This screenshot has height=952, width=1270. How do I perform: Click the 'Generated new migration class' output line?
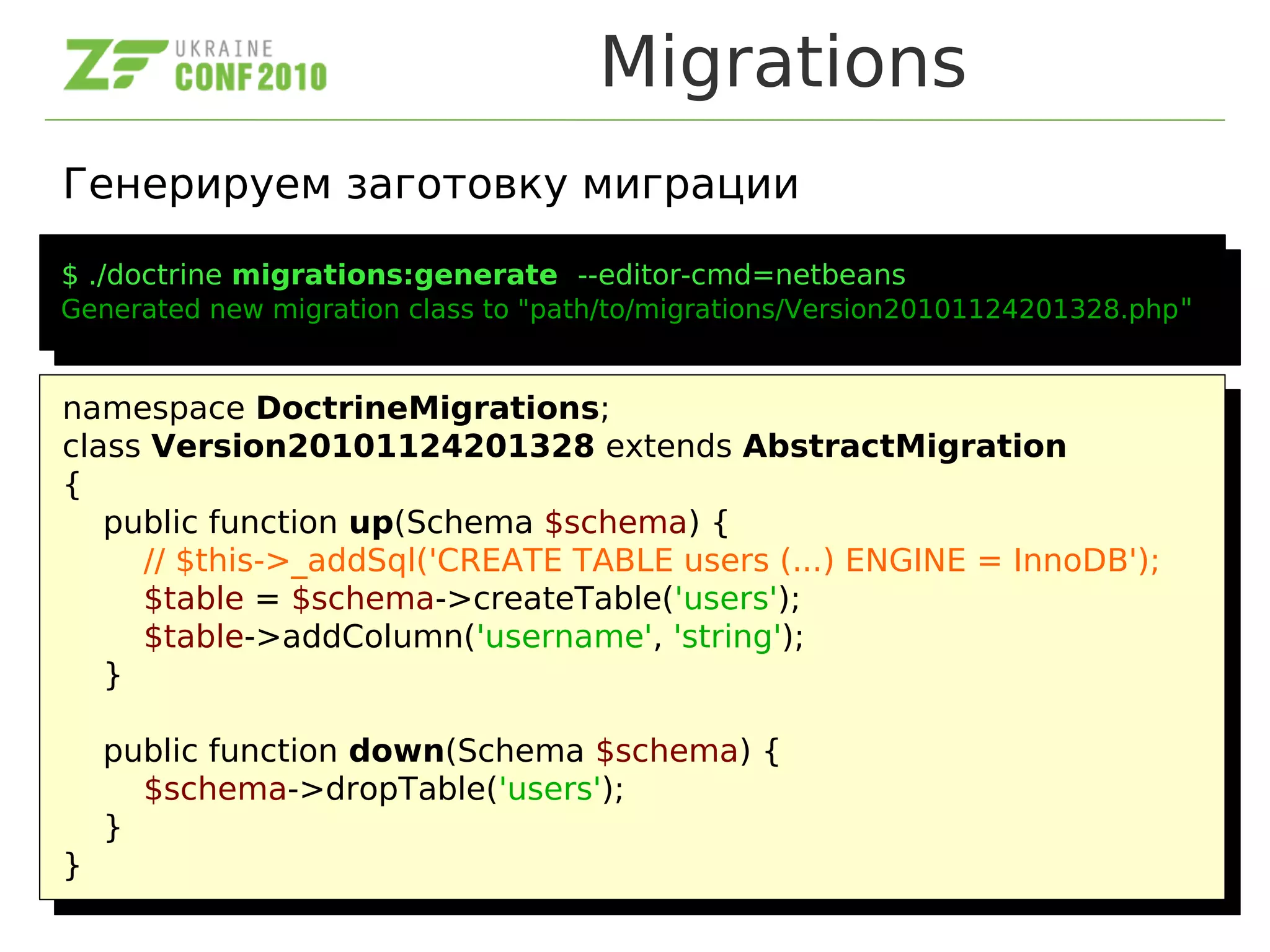pos(626,309)
